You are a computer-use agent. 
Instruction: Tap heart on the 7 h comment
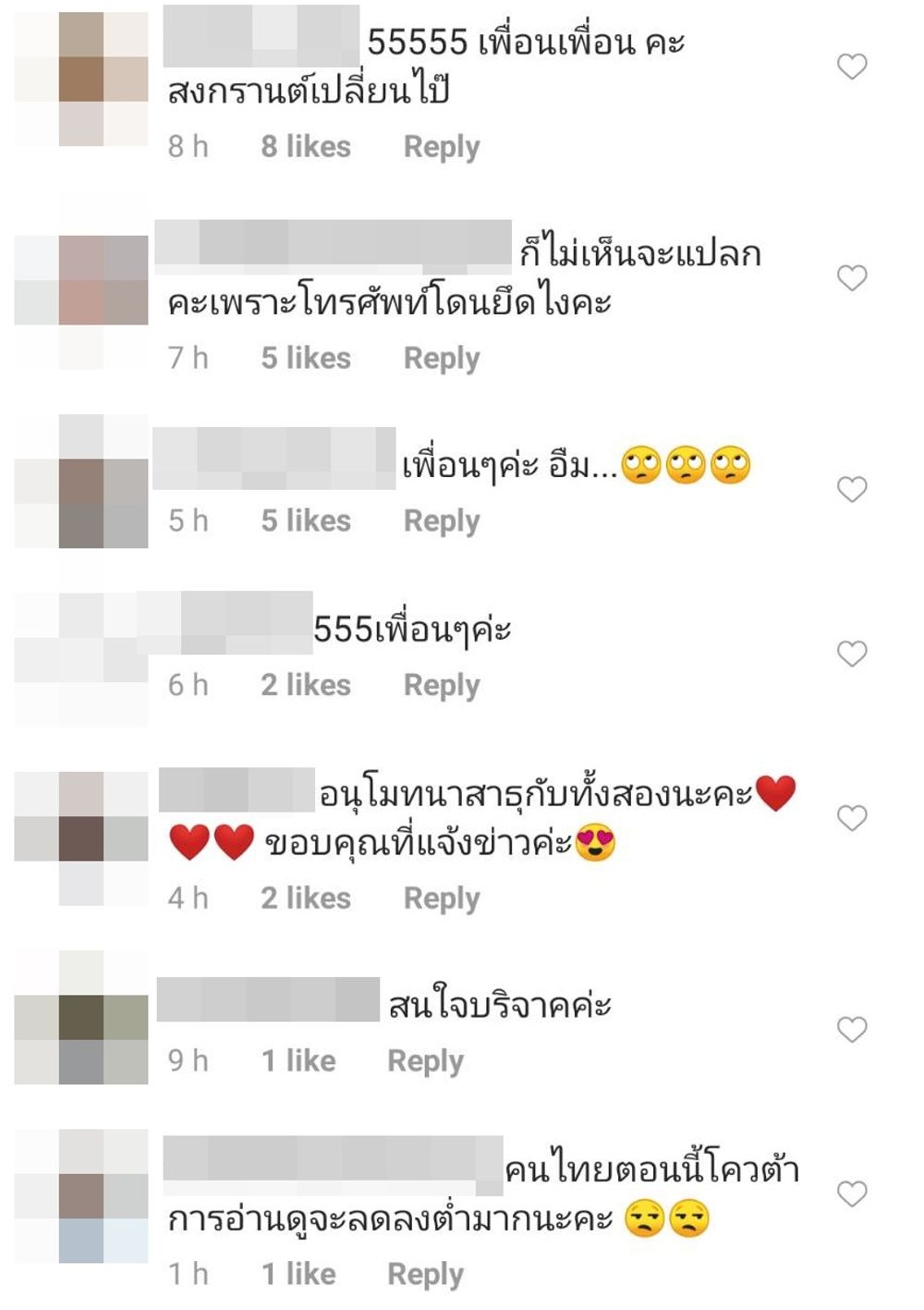(852, 277)
